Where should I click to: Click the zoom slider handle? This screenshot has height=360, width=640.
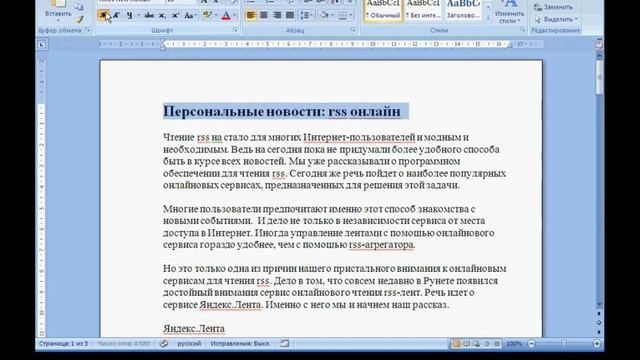coord(564,343)
